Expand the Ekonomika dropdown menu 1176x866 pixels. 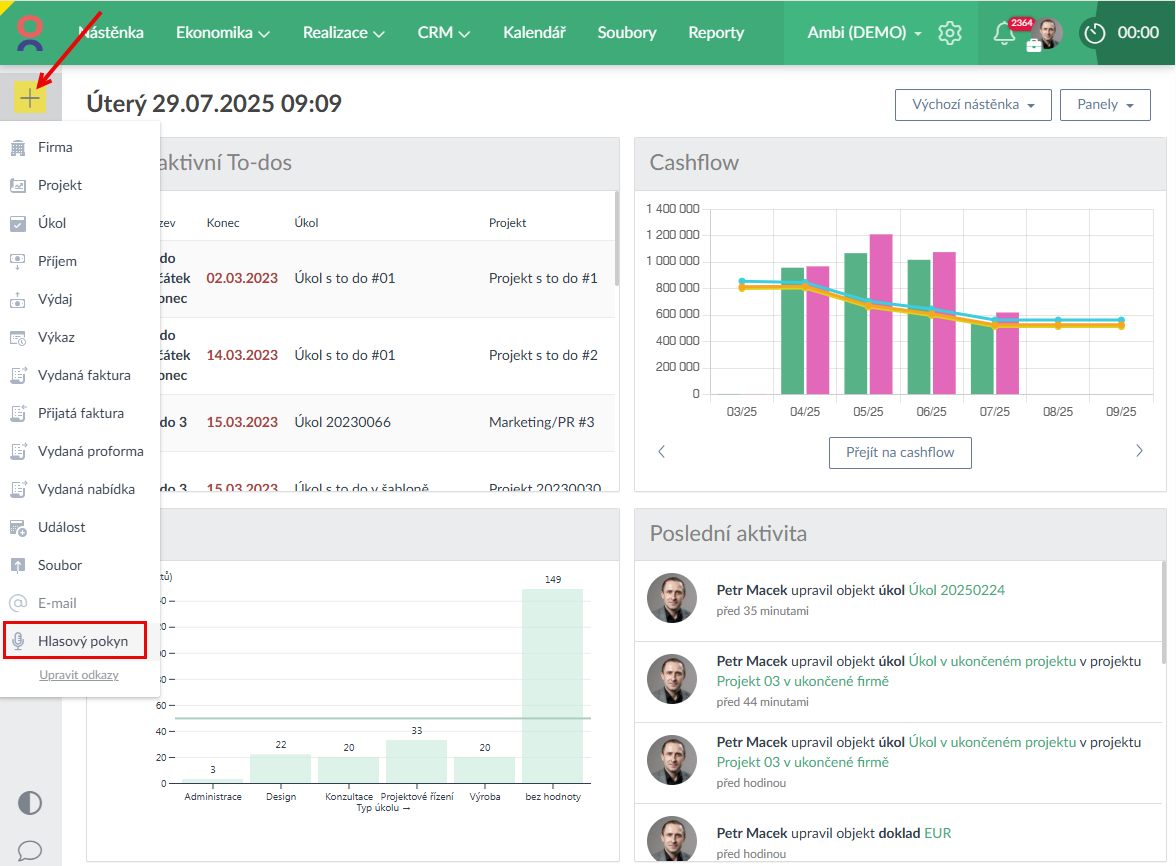(x=223, y=33)
